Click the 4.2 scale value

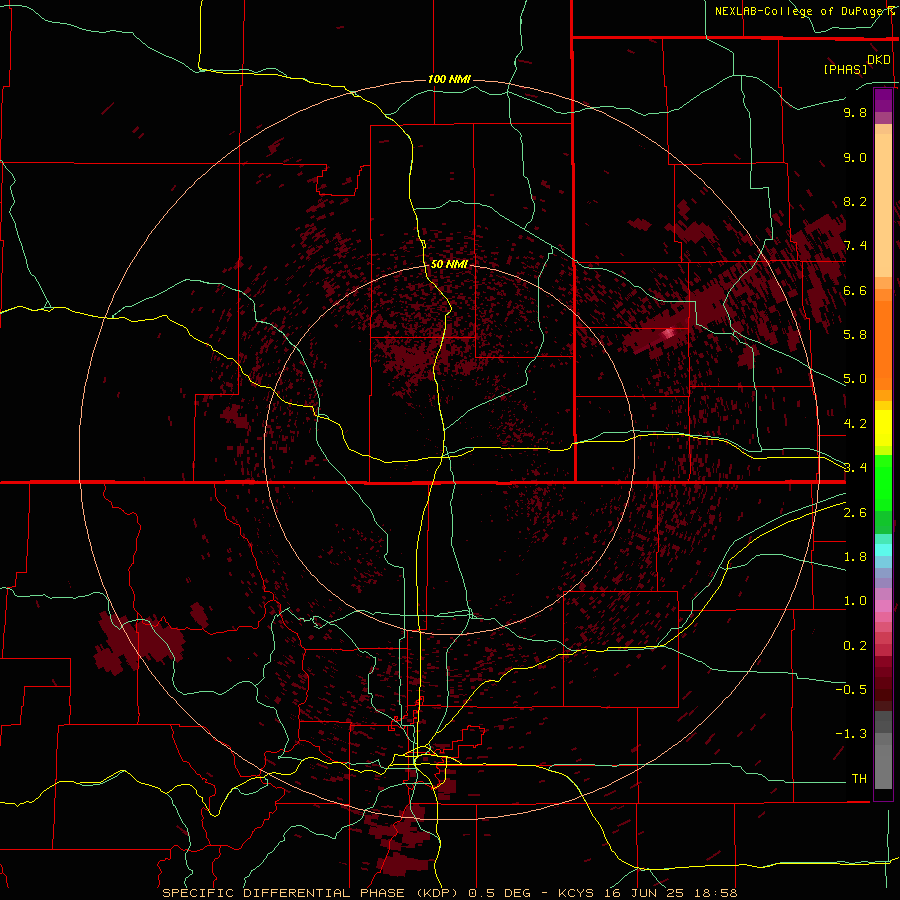(855, 424)
